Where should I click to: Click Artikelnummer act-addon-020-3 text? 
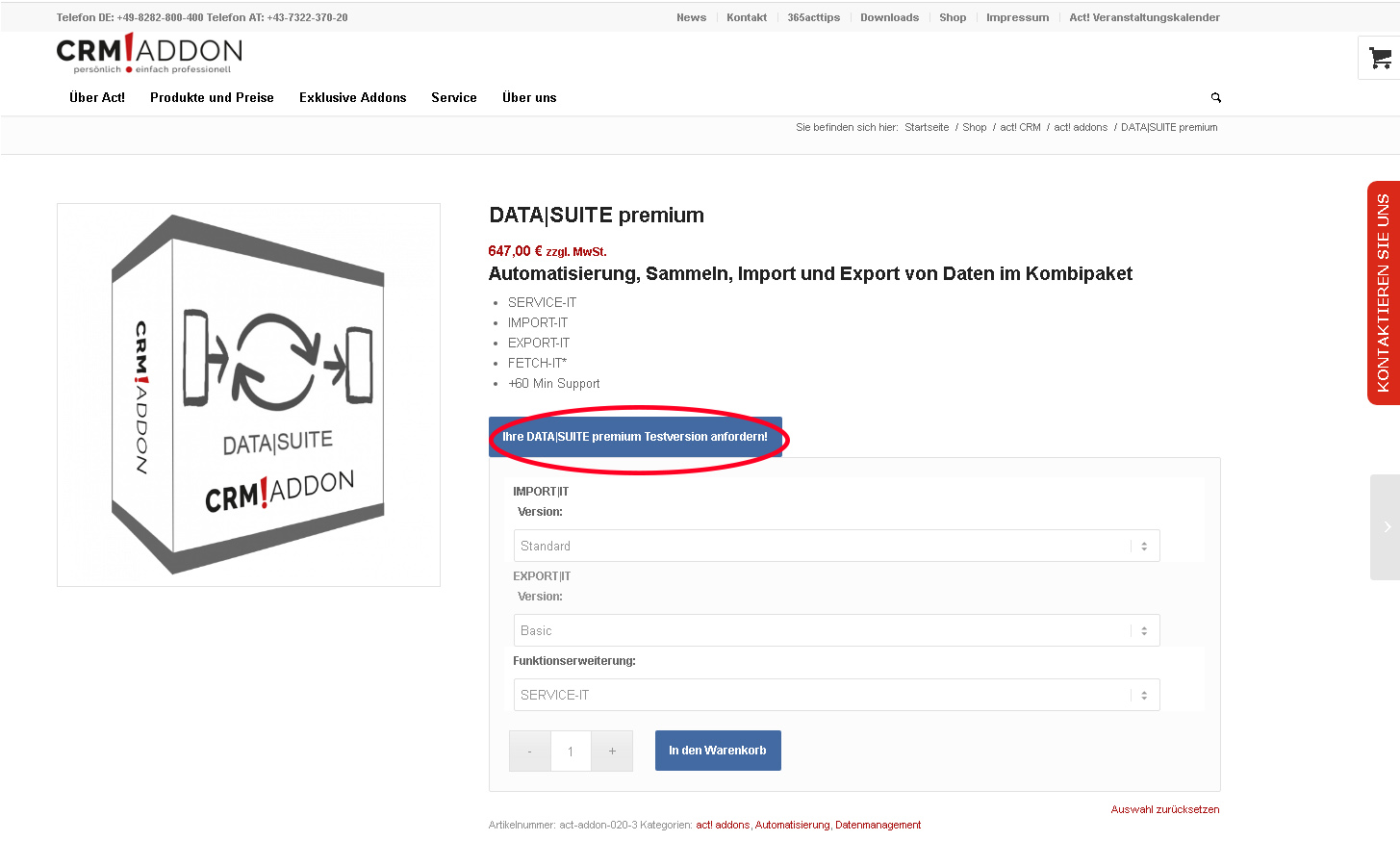pos(563,825)
